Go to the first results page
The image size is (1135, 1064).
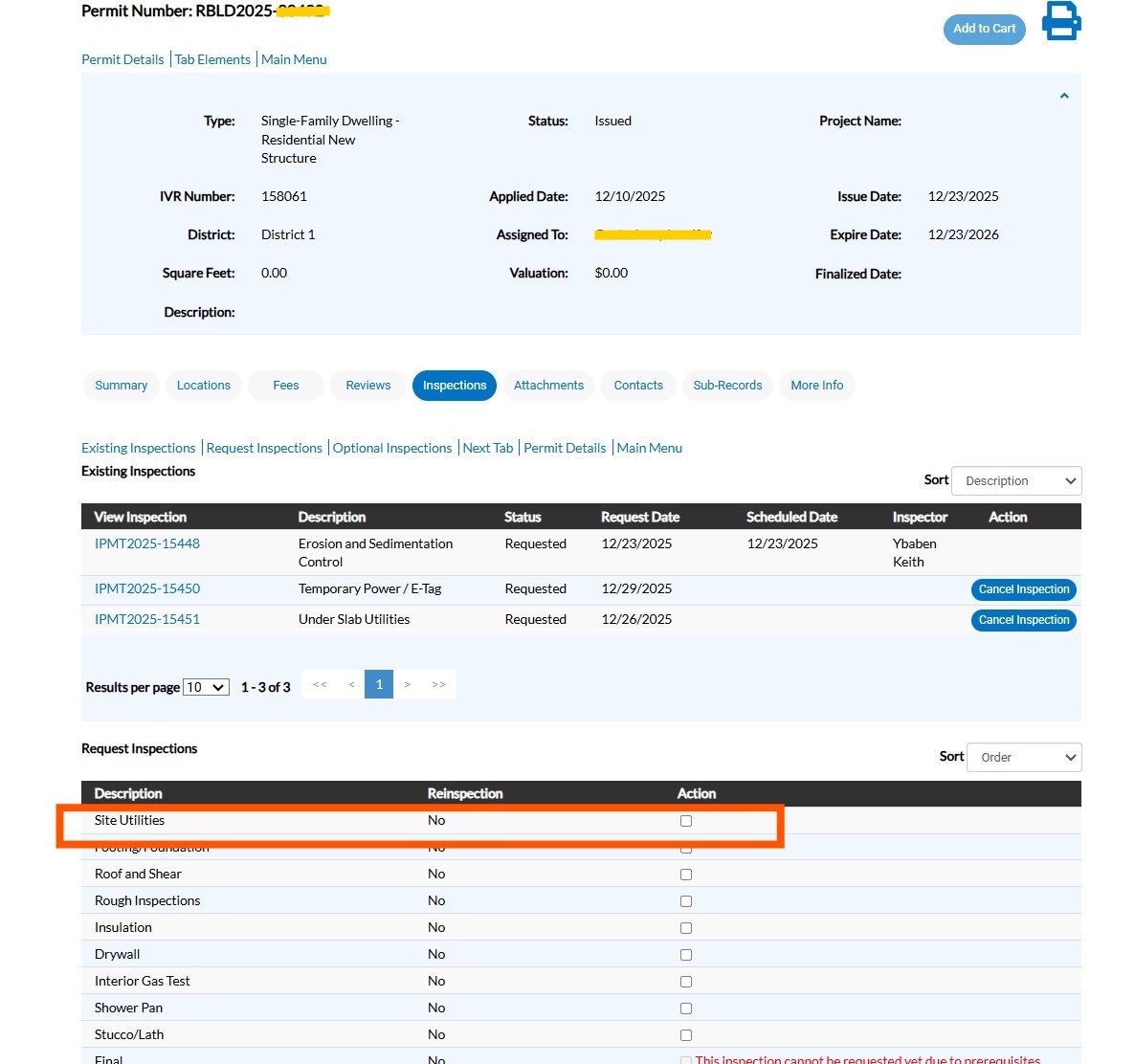tap(320, 685)
